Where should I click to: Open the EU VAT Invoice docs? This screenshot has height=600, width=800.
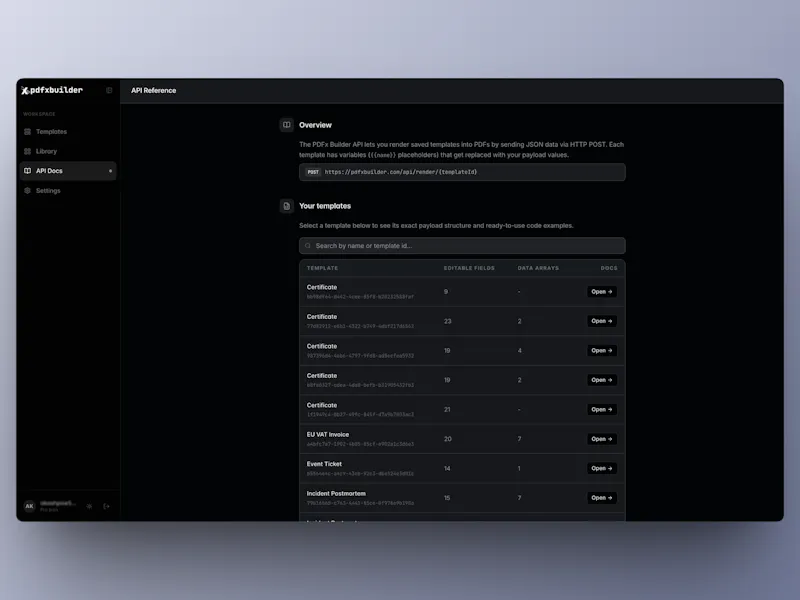pos(602,439)
